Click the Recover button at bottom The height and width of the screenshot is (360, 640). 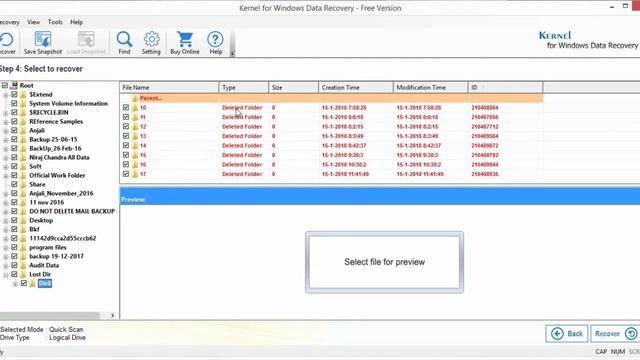616,333
